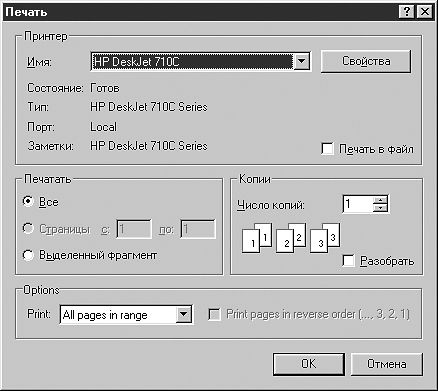Viewport: 438px width, 391px height.
Task: Click the collate pages 1-1 icon
Action: pos(257,237)
